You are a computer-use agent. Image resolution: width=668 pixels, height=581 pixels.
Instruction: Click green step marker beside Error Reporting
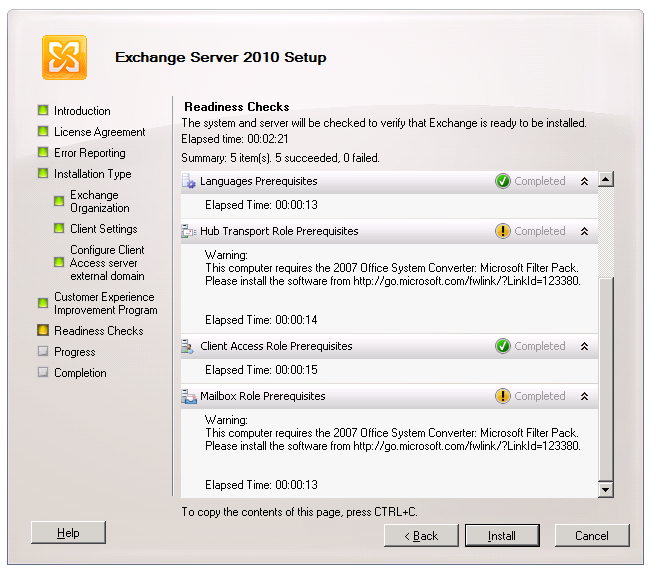coord(43,152)
